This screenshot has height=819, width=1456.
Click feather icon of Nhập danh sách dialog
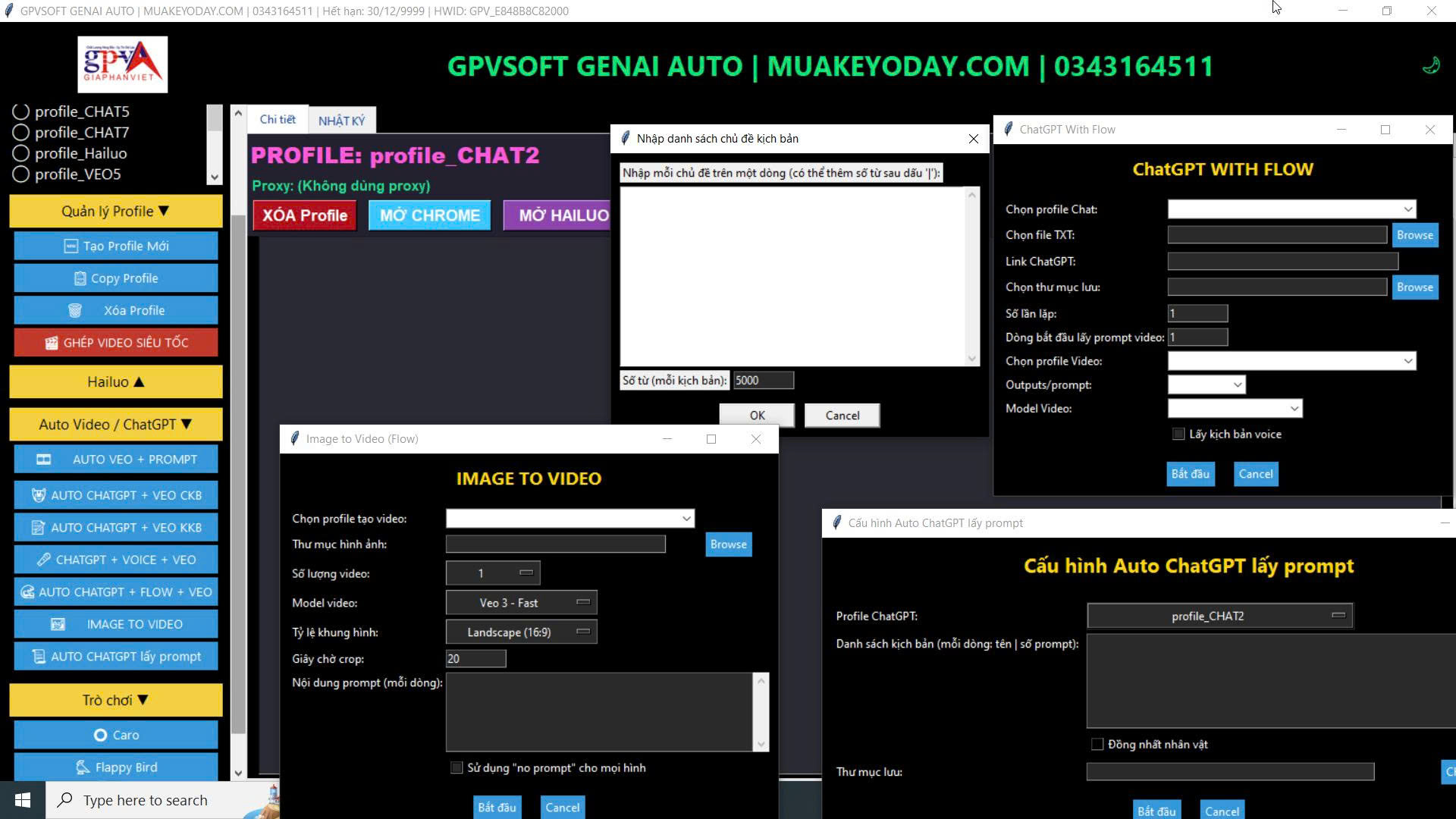[x=625, y=139]
